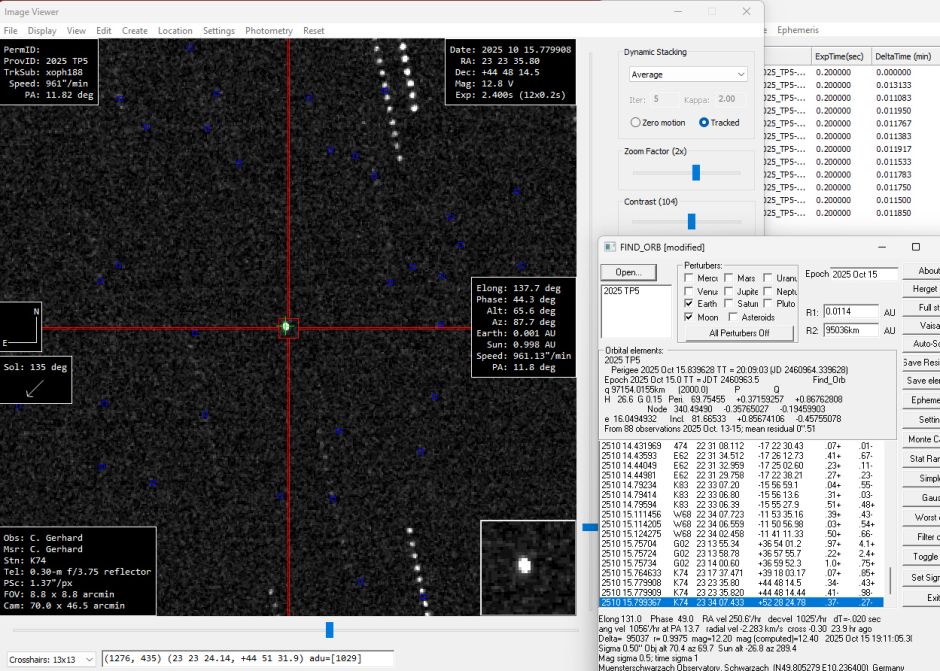Enable the Zero motion stacking option

pos(636,122)
